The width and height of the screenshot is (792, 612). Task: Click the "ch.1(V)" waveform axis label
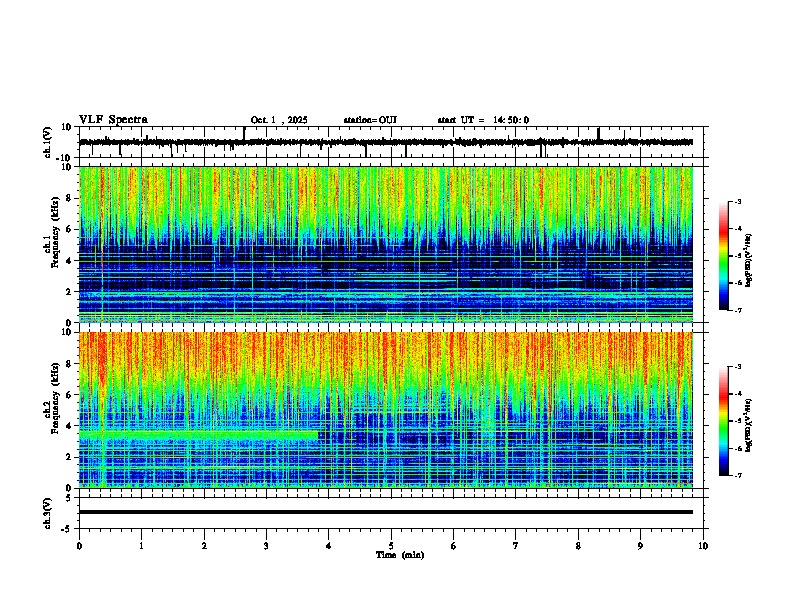[x=48, y=142]
